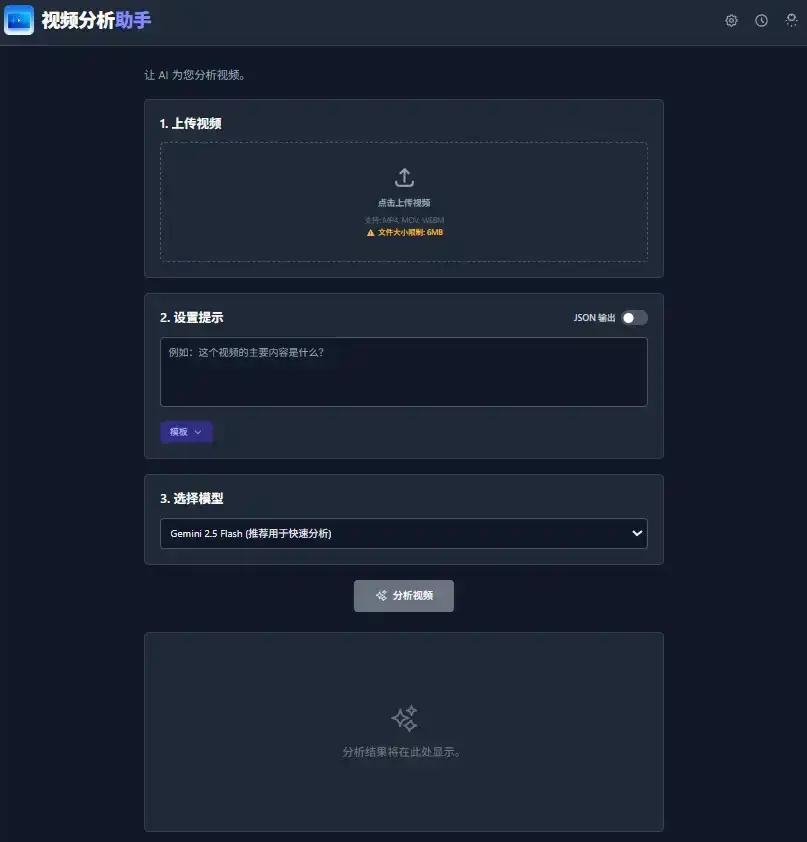The height and width of the screenshot is (842, 807).
Task: Click the sparkles icon in results placeholder
Action: [403, 718]
